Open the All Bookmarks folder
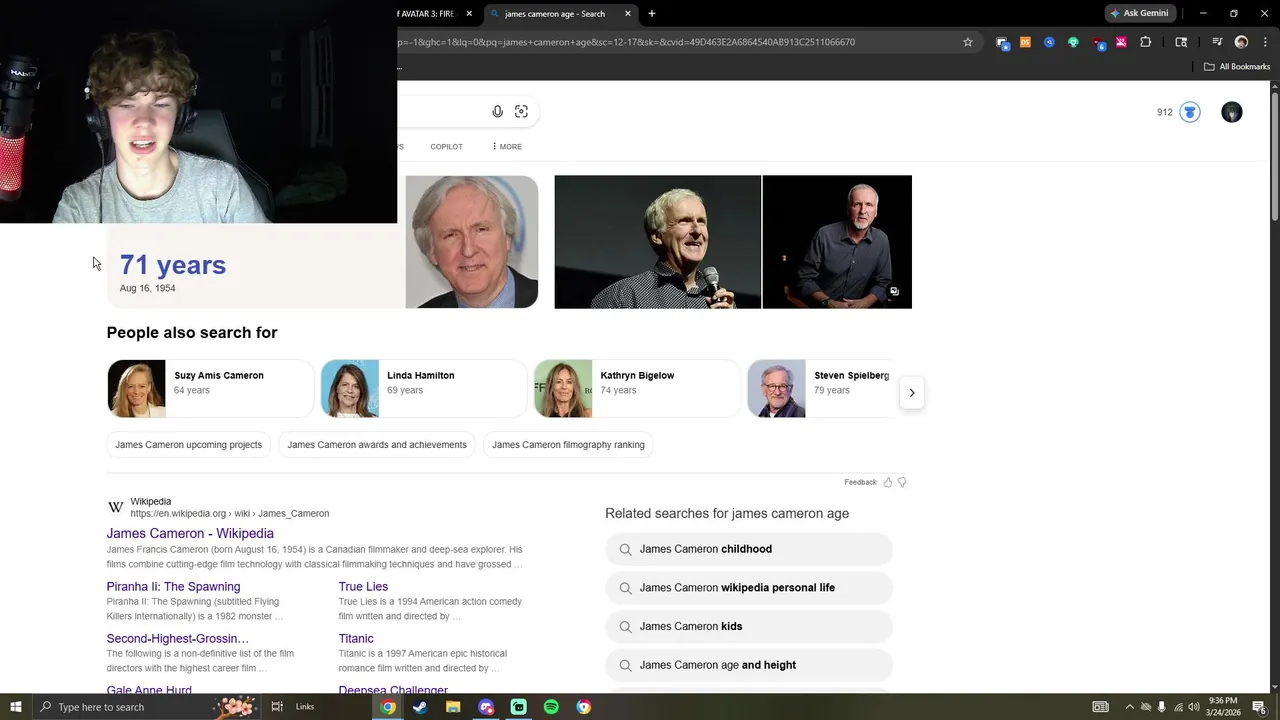 click(x=1237, y=67)
